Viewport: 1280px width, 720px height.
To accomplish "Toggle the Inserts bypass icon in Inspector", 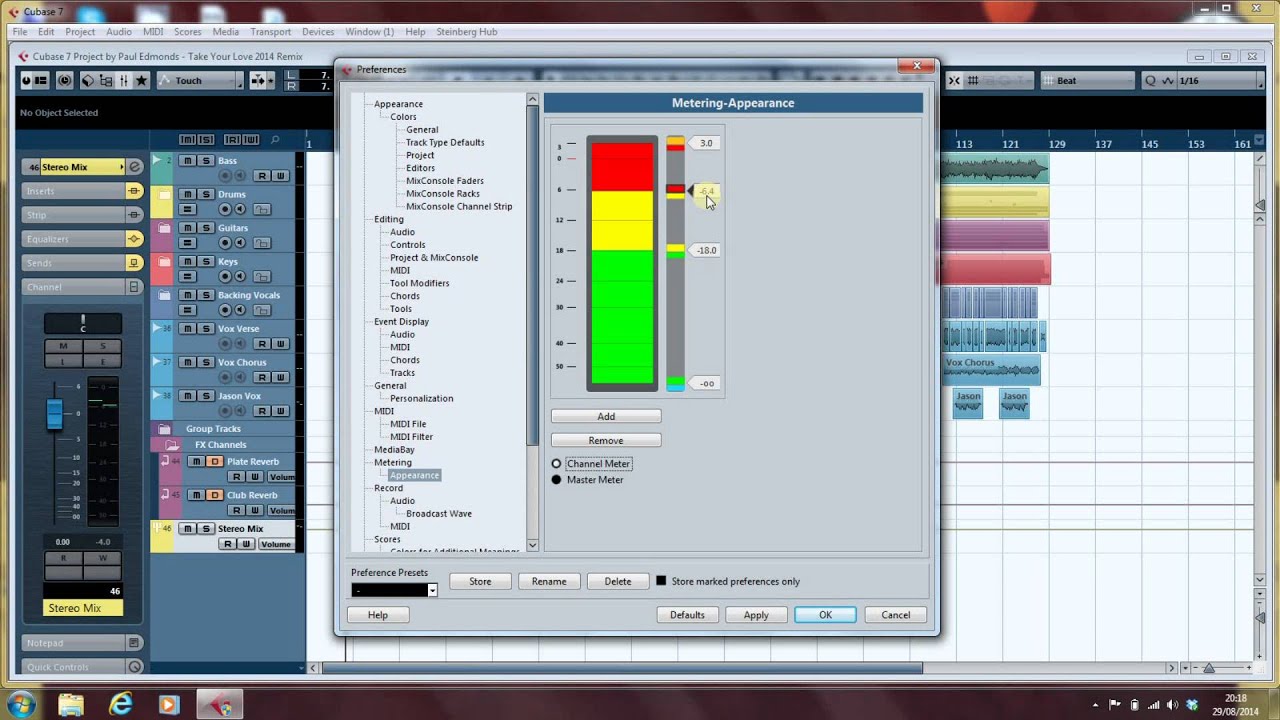I will [x=133, y=191].
